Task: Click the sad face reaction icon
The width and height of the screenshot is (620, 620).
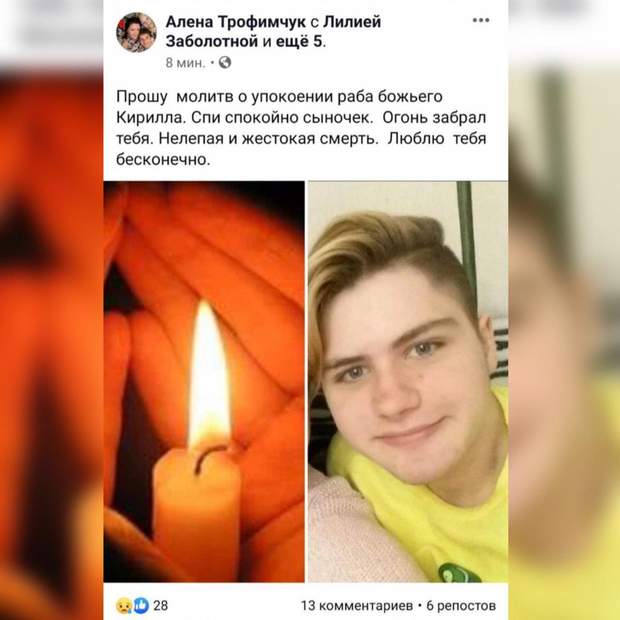Action: coord(124,605)
